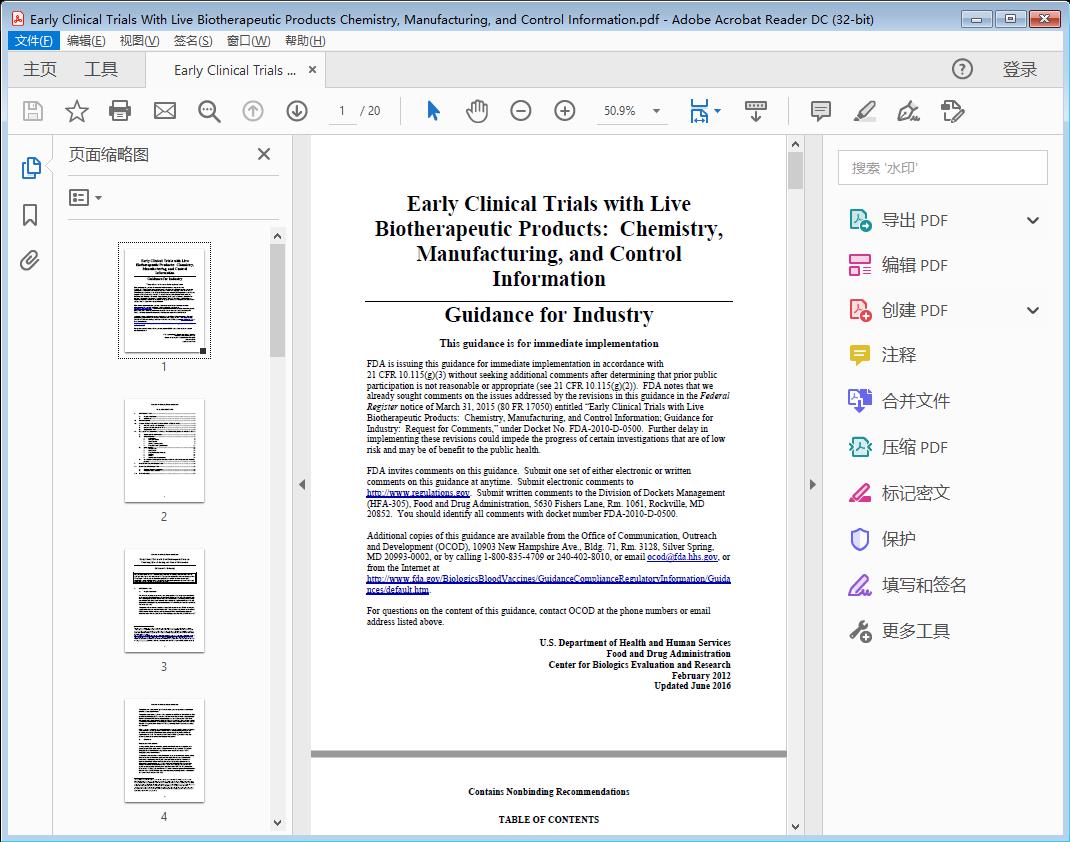Select the email share icon
The height and width of the screenshot is (842, 1070).
(x=166, y=111)
